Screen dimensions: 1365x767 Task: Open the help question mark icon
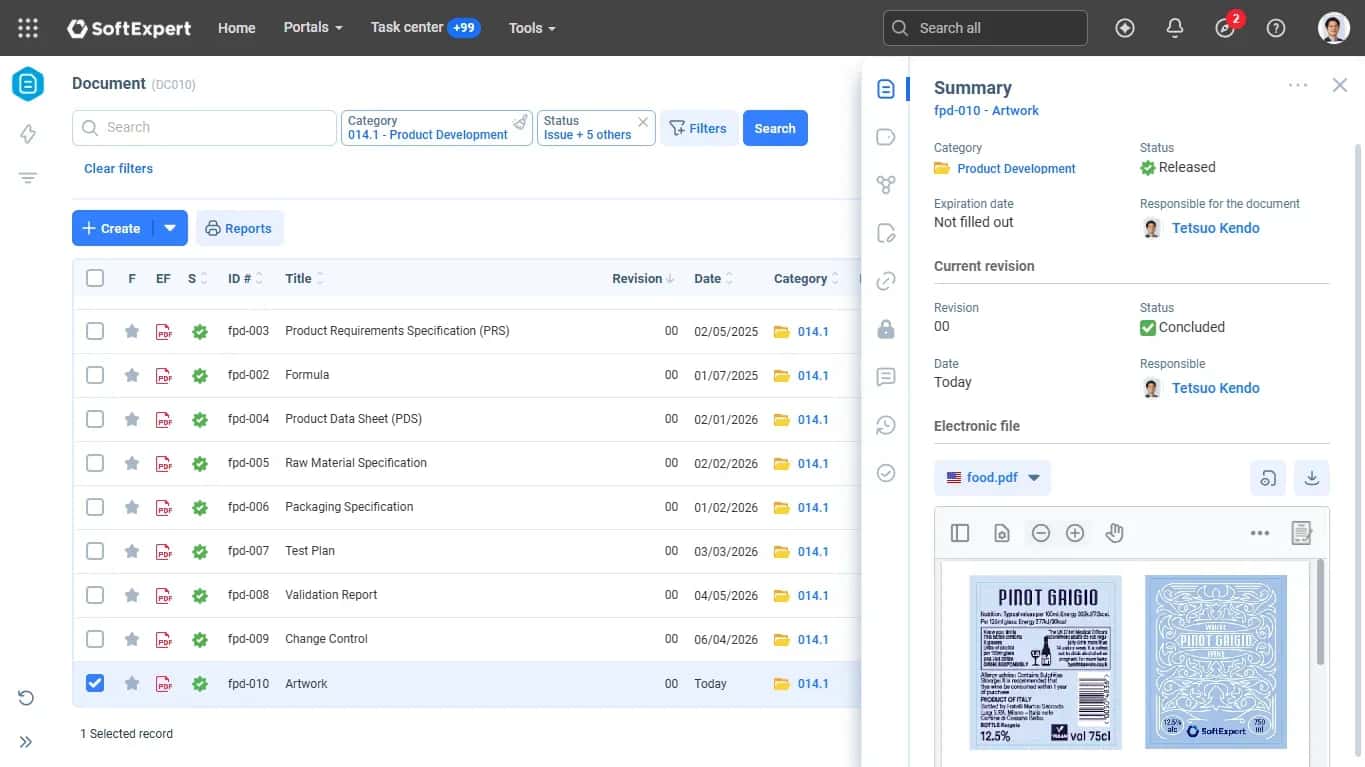point(1276,28)
